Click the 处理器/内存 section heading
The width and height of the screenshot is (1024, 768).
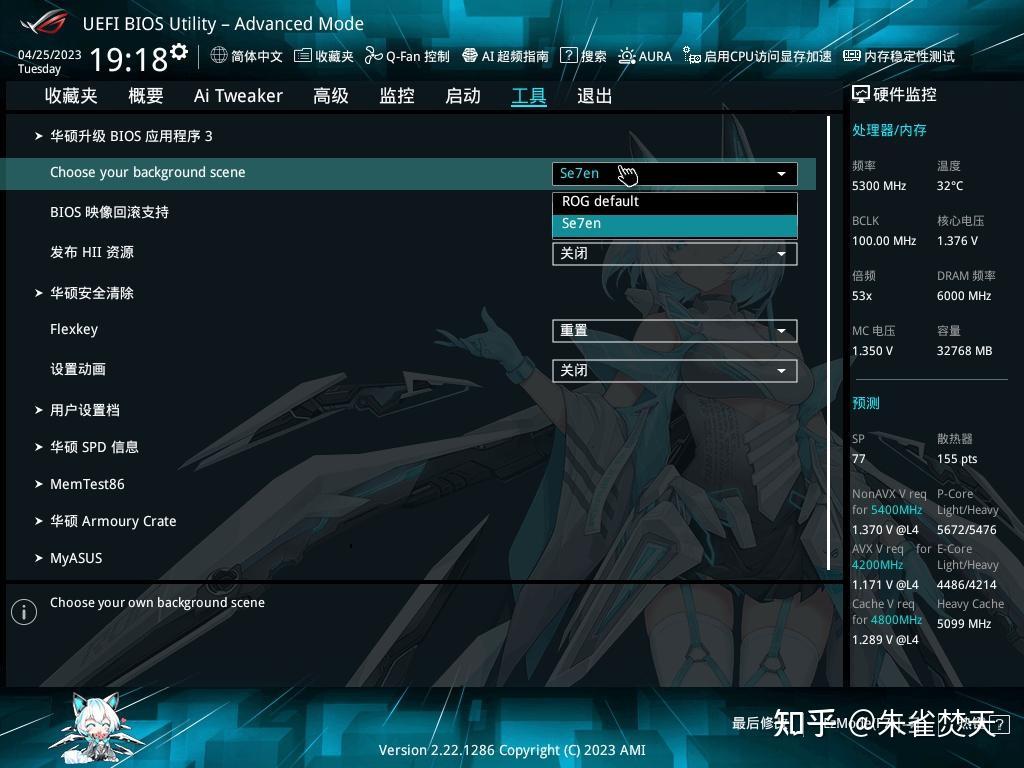pyautogui.click(x=889, y=131)
